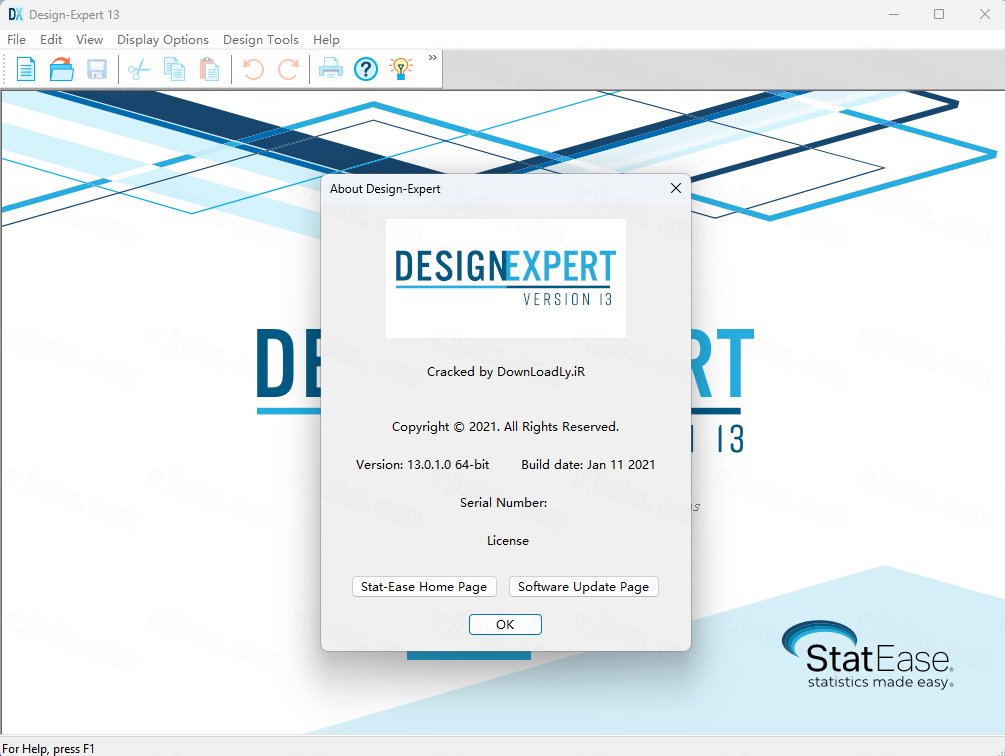Viewport: 1005px width, 756px height.
Task: Click the Software Update Page button
Action: pyautogui.click(x=583, y=587)
